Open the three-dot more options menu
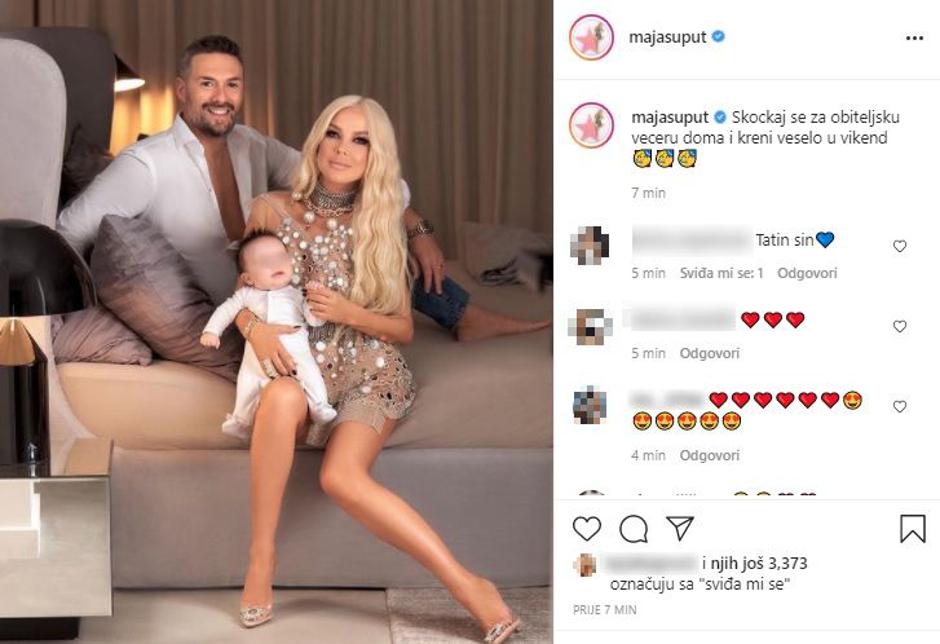This screenshot has width=940, height=644. [914, 38]
